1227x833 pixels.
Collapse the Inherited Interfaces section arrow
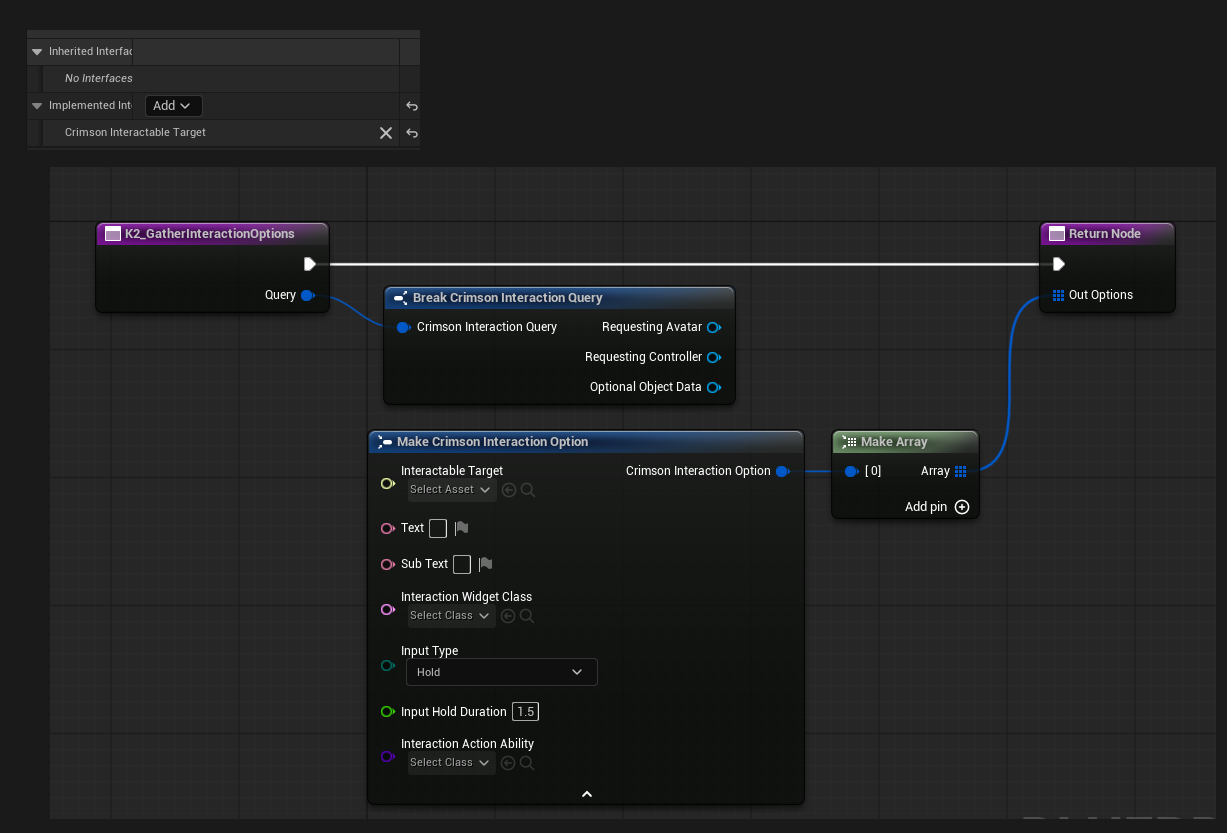[37, 51]
